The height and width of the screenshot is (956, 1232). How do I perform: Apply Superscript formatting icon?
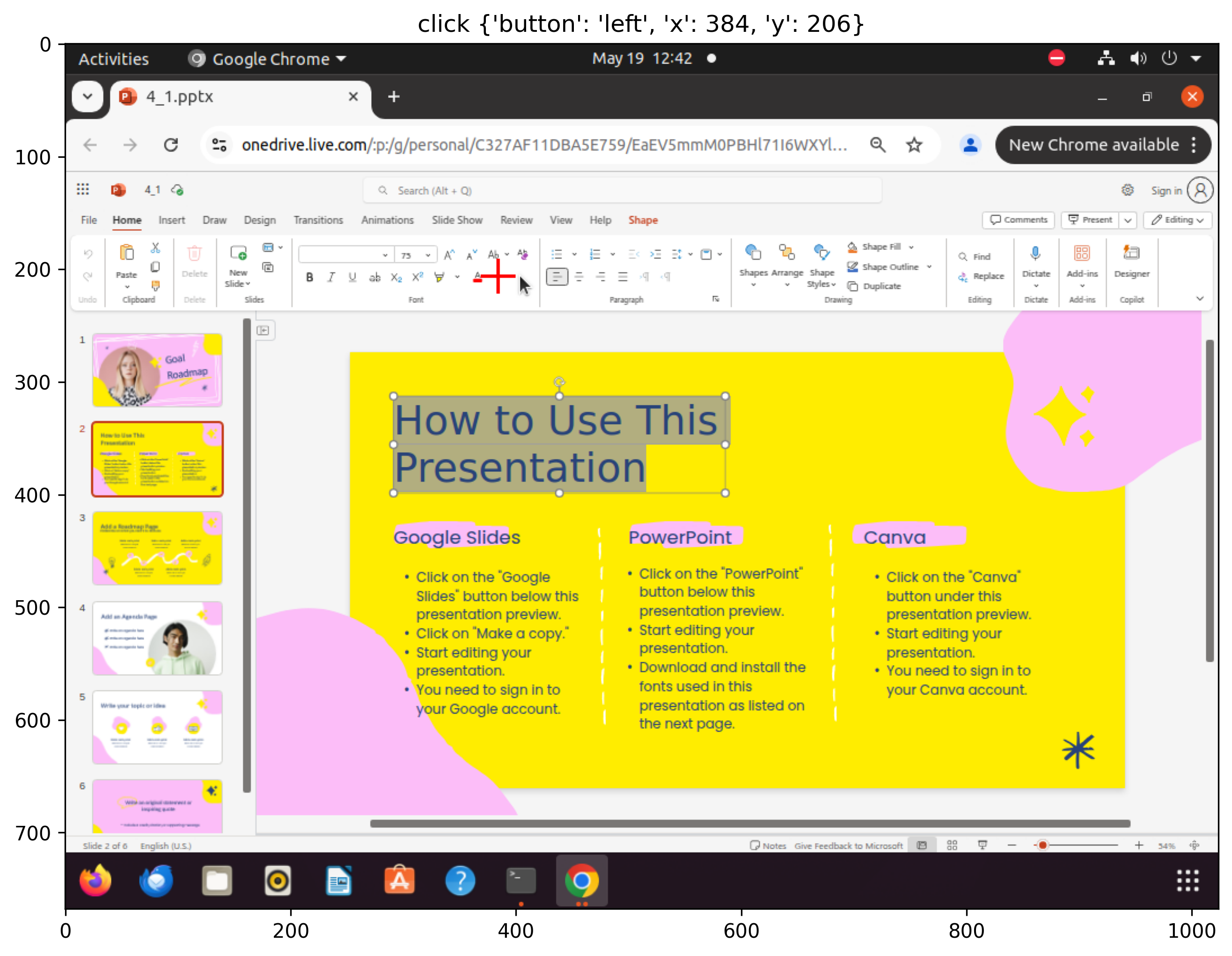[418, 277]
